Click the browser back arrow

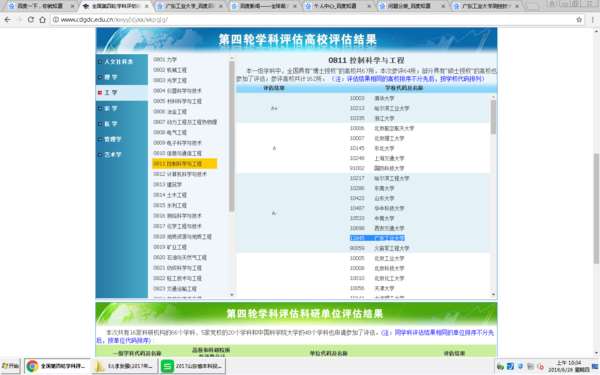8,20
